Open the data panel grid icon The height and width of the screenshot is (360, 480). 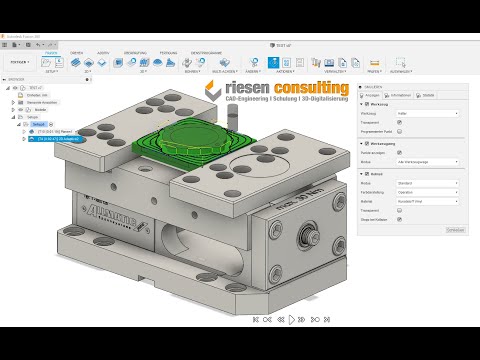click(x=4, y=45)
